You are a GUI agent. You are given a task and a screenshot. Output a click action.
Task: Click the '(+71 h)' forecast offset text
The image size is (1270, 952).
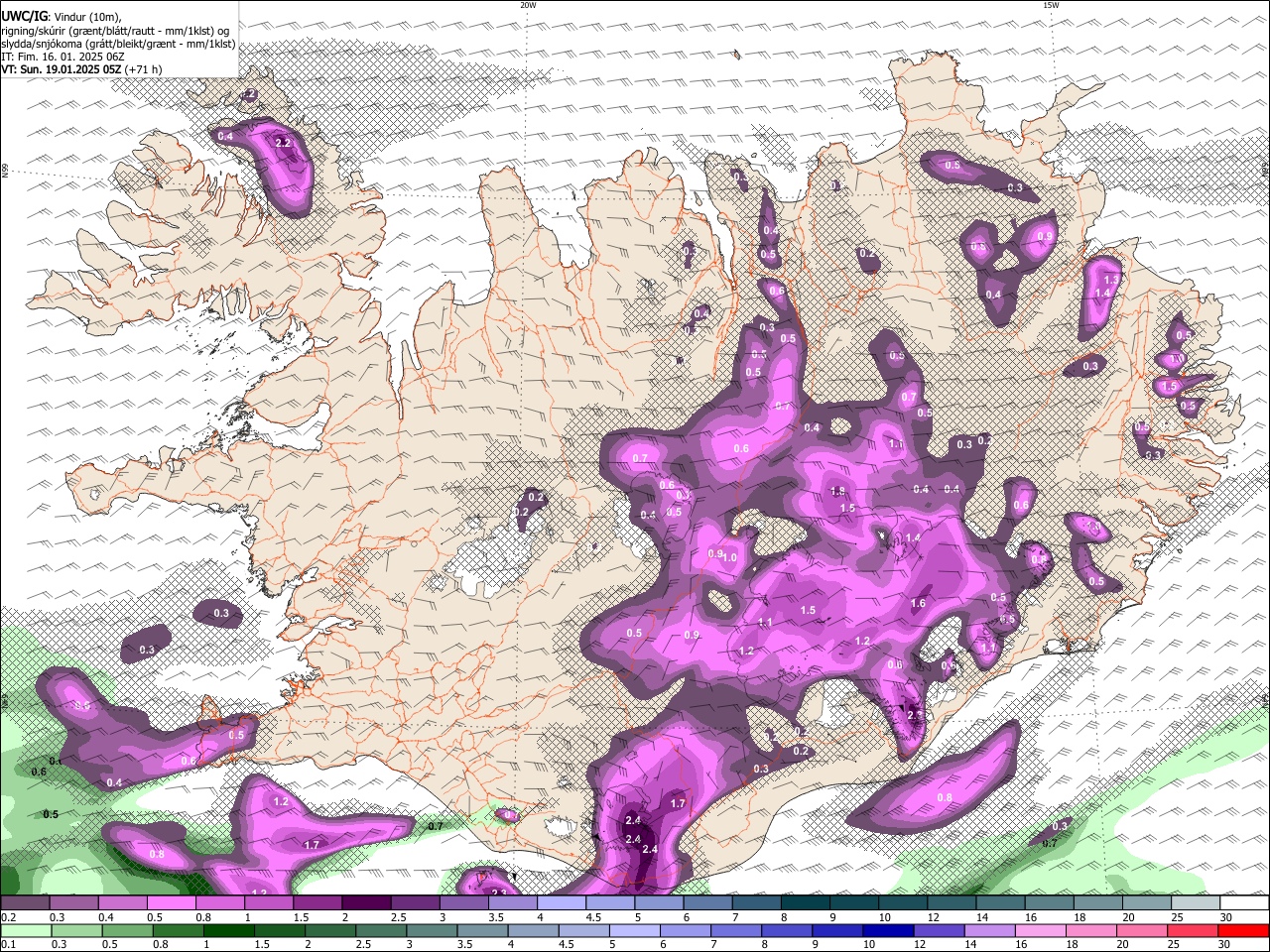144,69
